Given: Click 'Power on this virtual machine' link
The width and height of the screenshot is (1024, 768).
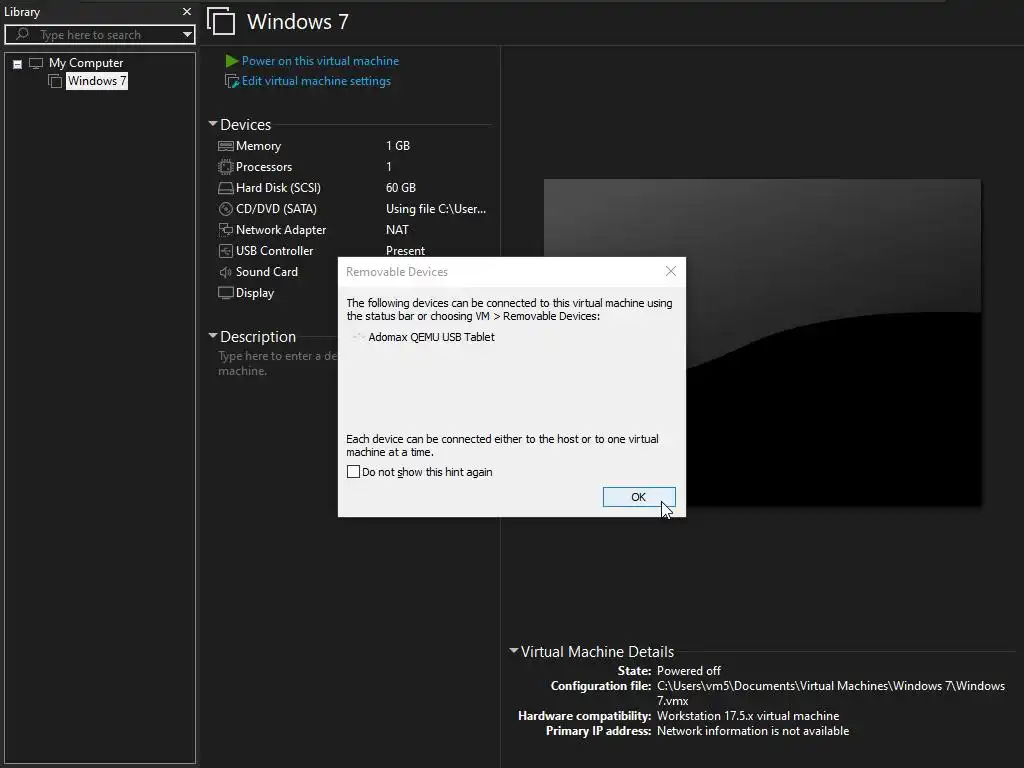Looking at the screenshot, I should [x=320, y=61].
